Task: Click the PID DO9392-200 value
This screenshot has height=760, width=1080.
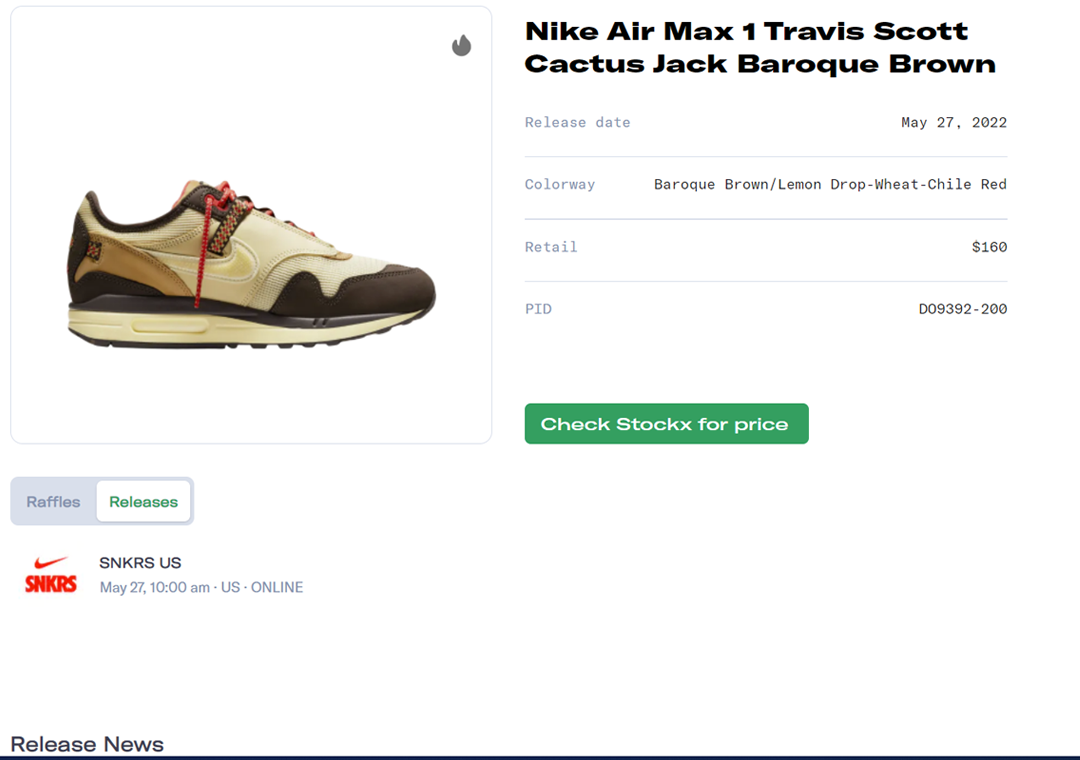Action: [962, 309]
